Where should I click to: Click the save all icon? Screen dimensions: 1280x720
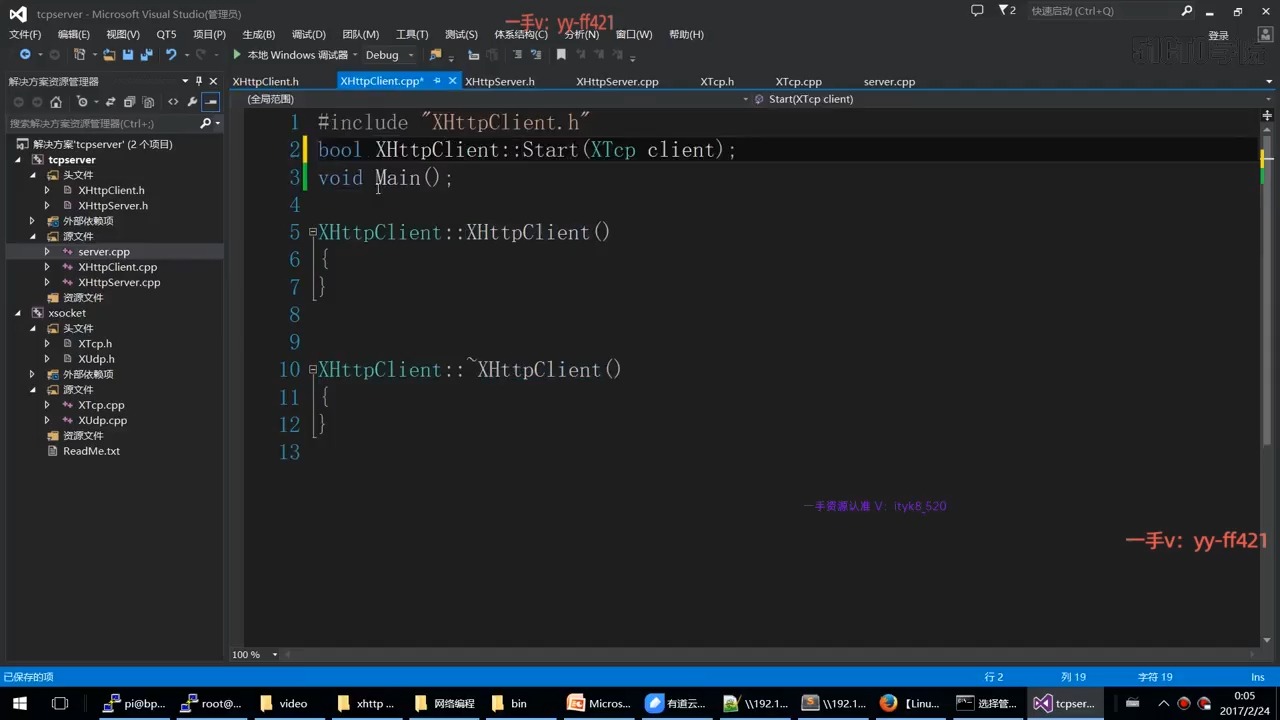point(146,55)
